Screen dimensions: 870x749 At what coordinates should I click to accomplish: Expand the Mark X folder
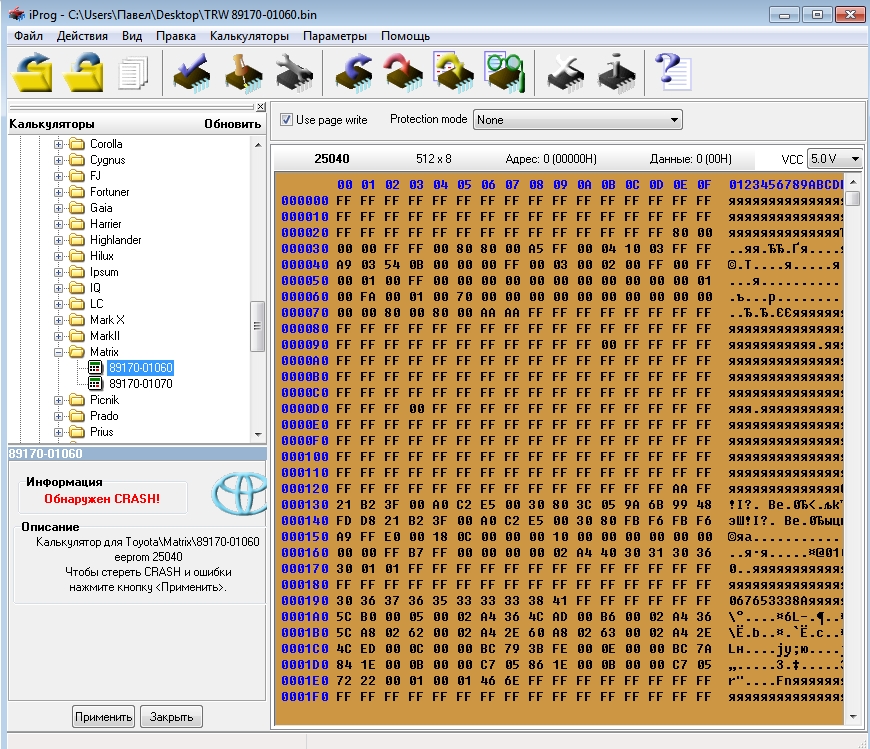pos(58,320)
